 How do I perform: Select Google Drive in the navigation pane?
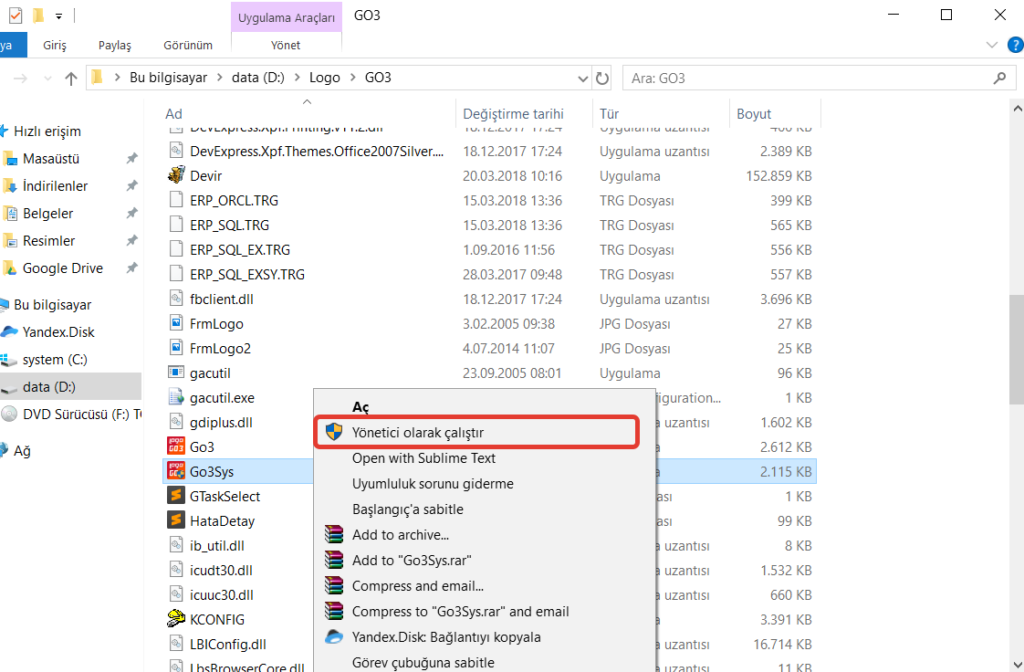click(x=62, y=268)
